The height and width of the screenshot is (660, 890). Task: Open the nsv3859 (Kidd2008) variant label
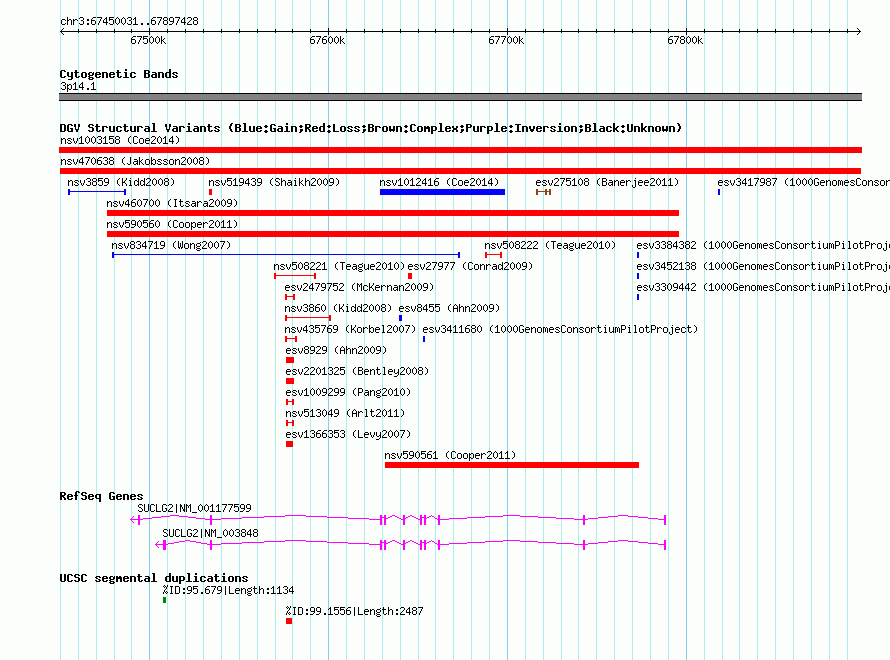coord(121,182)
